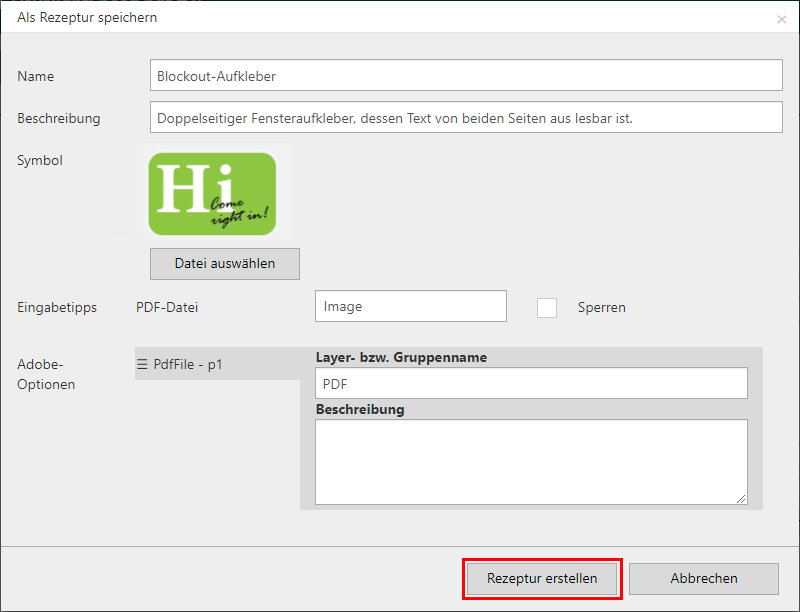Click the Name field containing Blockout-Aufkleber
Viewport: 800px width, 612px height.
point(466,75)
